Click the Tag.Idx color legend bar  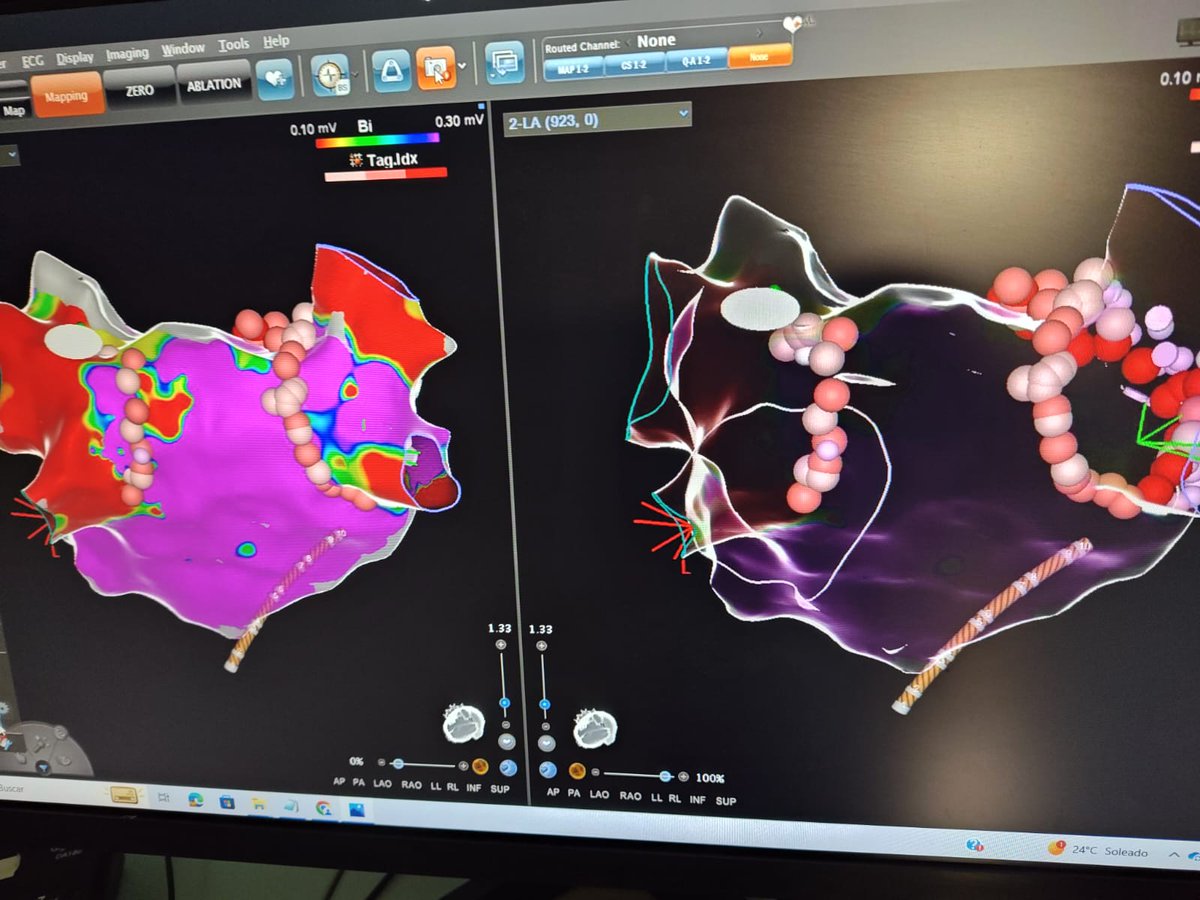pos(385,174)
